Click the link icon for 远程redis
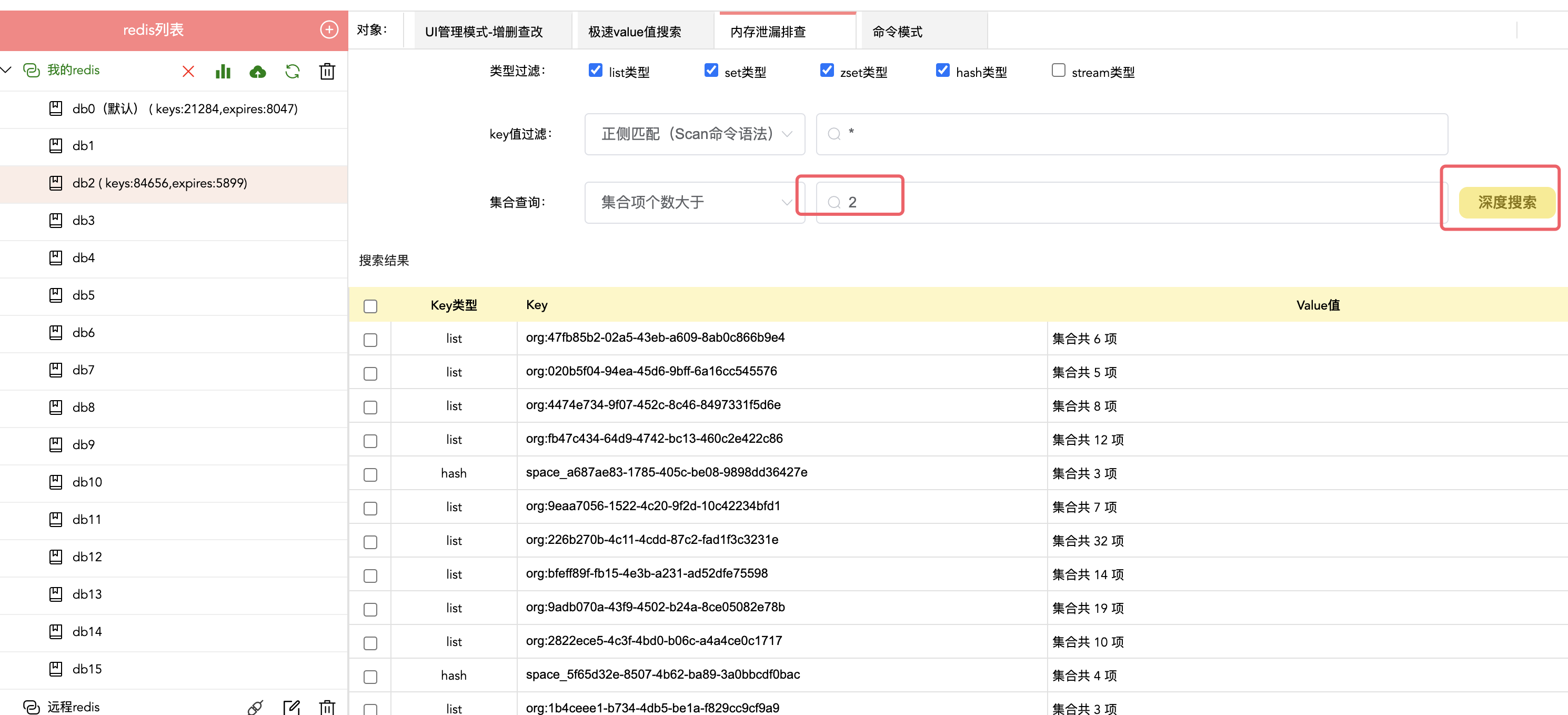Viewport: 1568px width, 715px height. click(256, 707)
